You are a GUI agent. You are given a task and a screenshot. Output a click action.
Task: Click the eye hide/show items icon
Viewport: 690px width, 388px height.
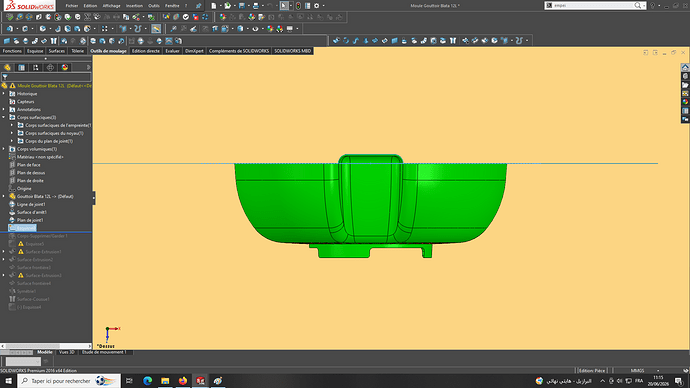(x=255, y=29)
